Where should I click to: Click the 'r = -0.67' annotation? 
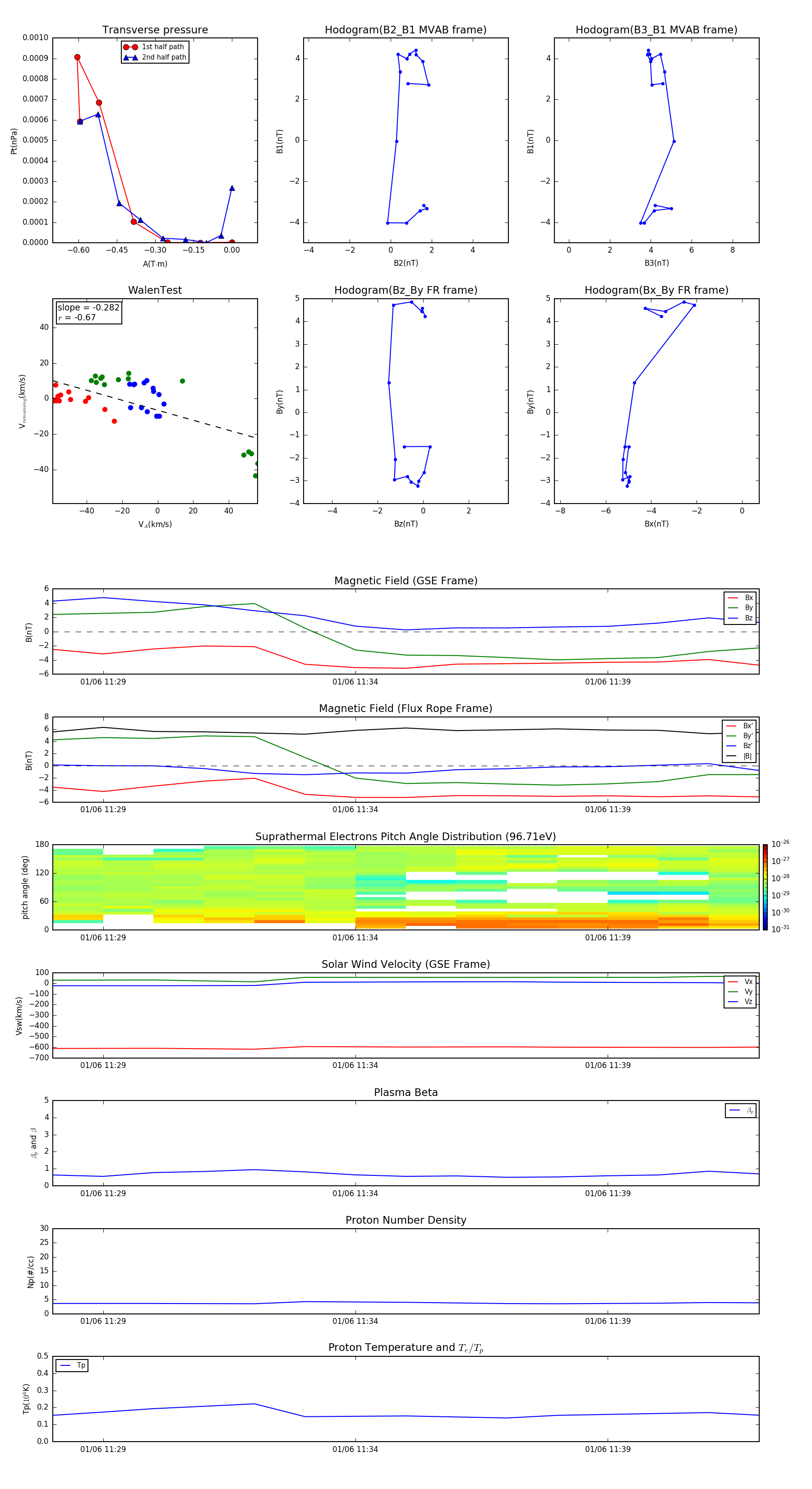pos(77,317)
